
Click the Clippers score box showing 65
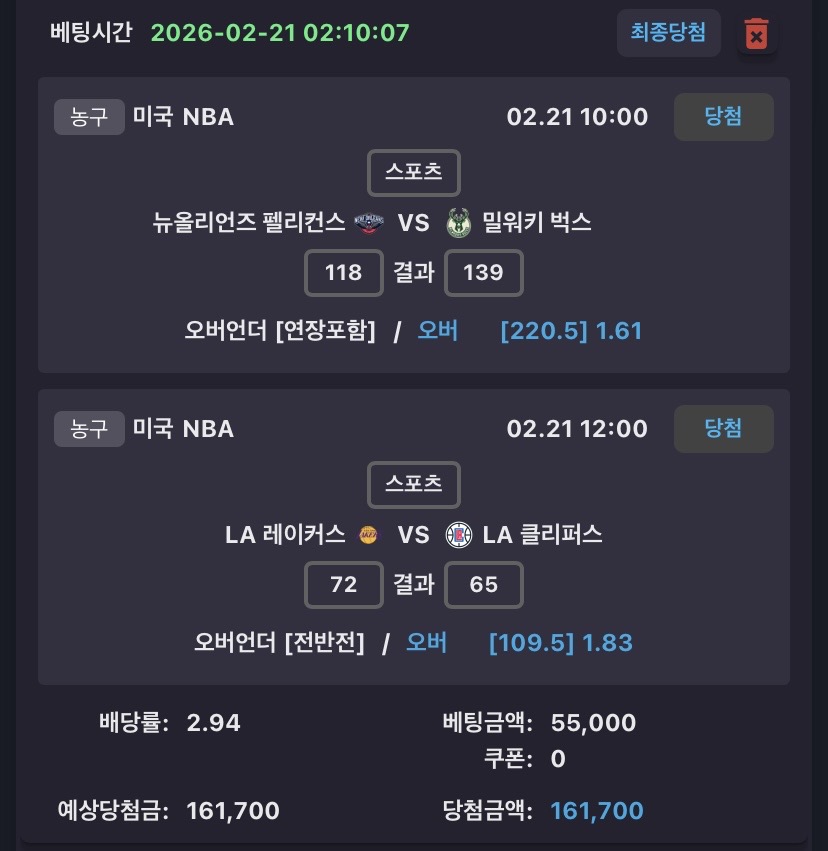pyautogui.click(x=483, y=585)
